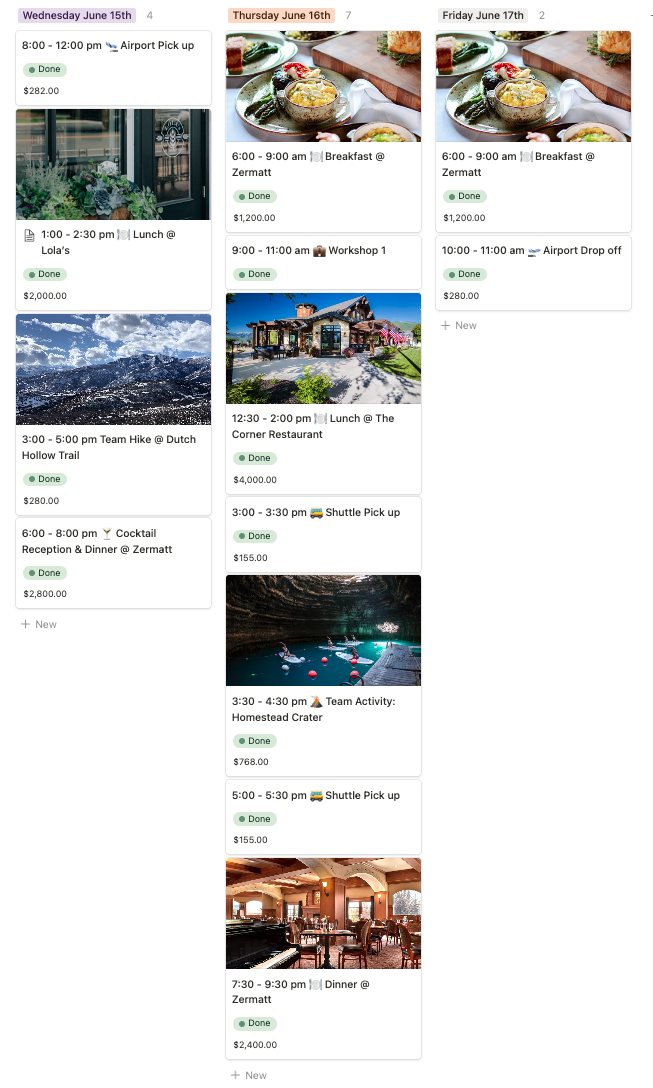The width and height of the screenshot is (653, 1088).
Task: Click the briefcase icon on Workshop 1 card
Action: (319, 250)
